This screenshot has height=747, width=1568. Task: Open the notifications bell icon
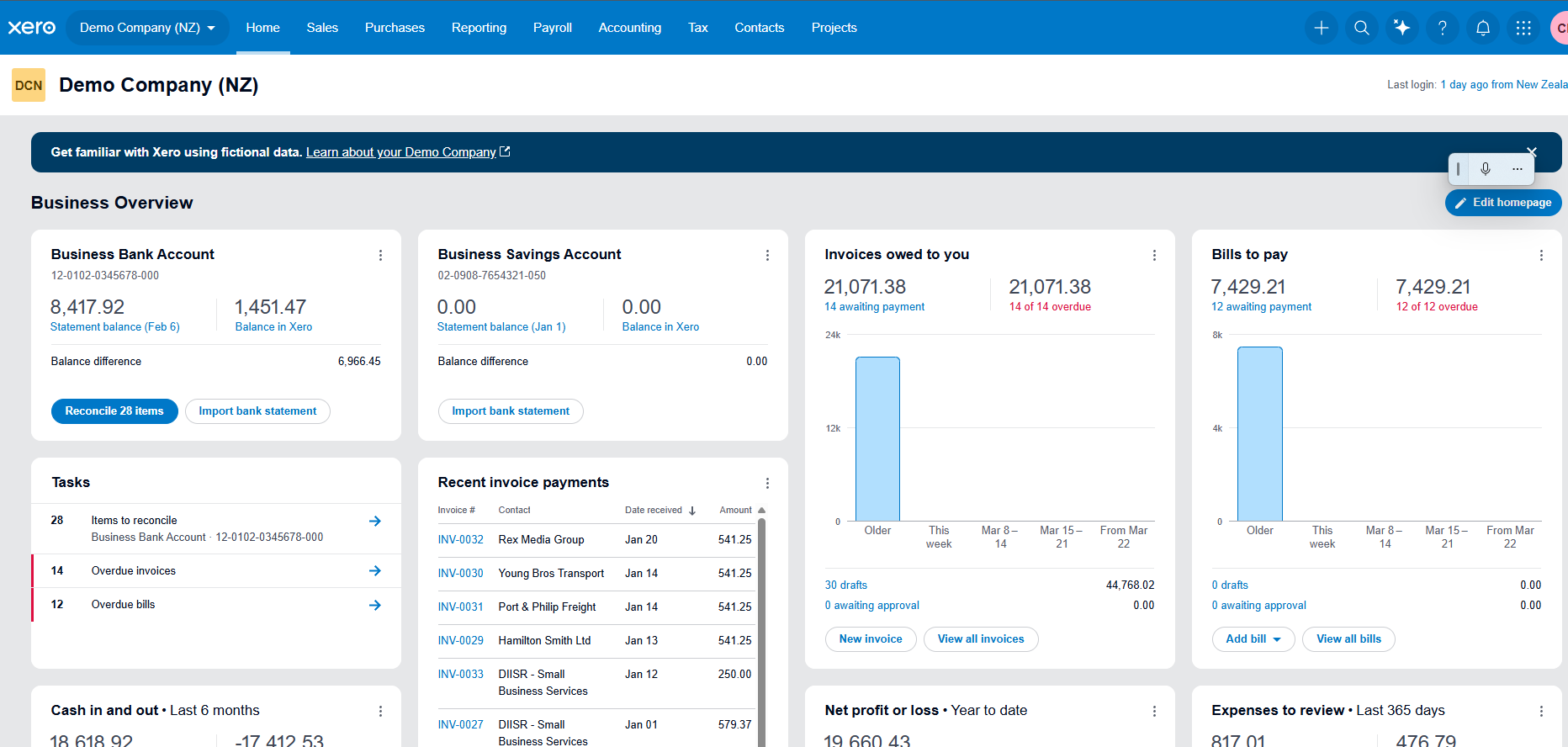[x=1482, y=28]
